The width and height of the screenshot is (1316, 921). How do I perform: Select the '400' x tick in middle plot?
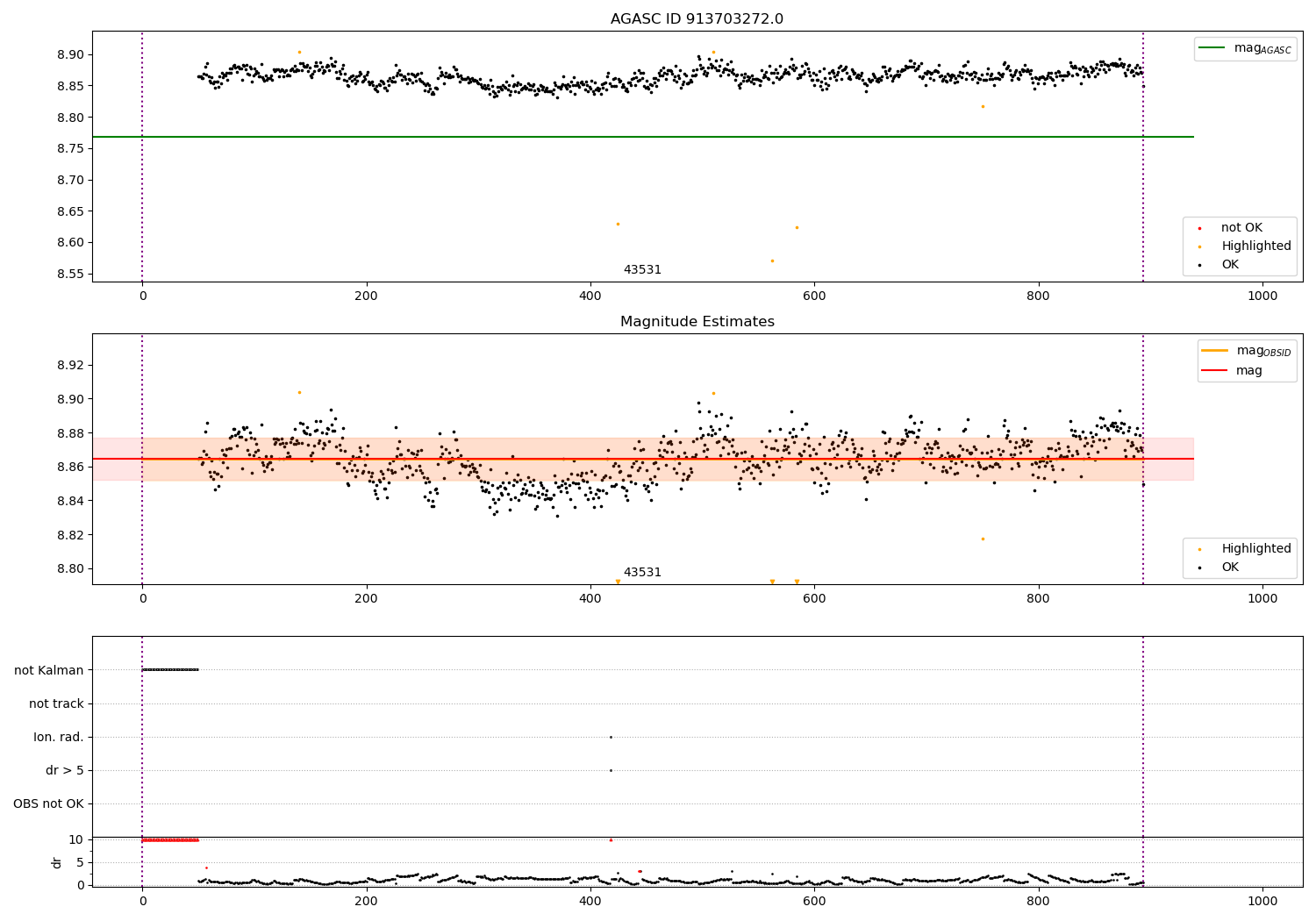590,598
